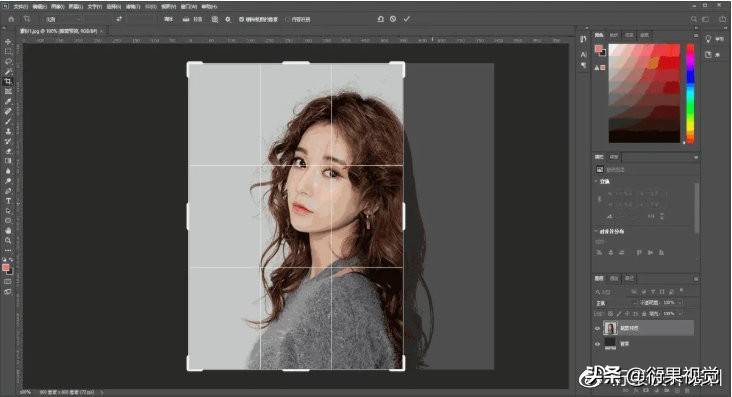Select the Rectangular Marquee tool

click(8, 52)
